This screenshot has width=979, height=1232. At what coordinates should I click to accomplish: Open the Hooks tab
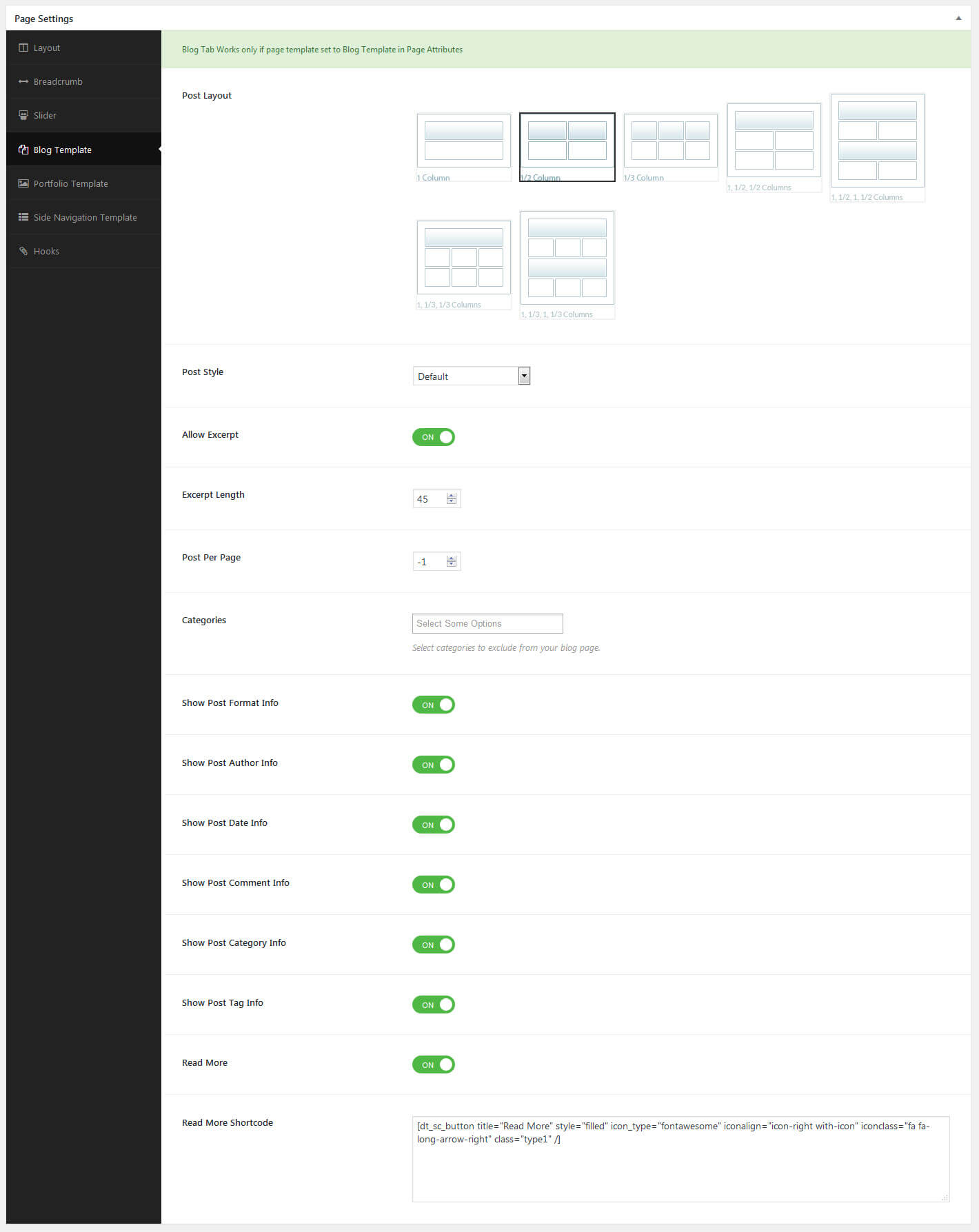click(83, 251)
